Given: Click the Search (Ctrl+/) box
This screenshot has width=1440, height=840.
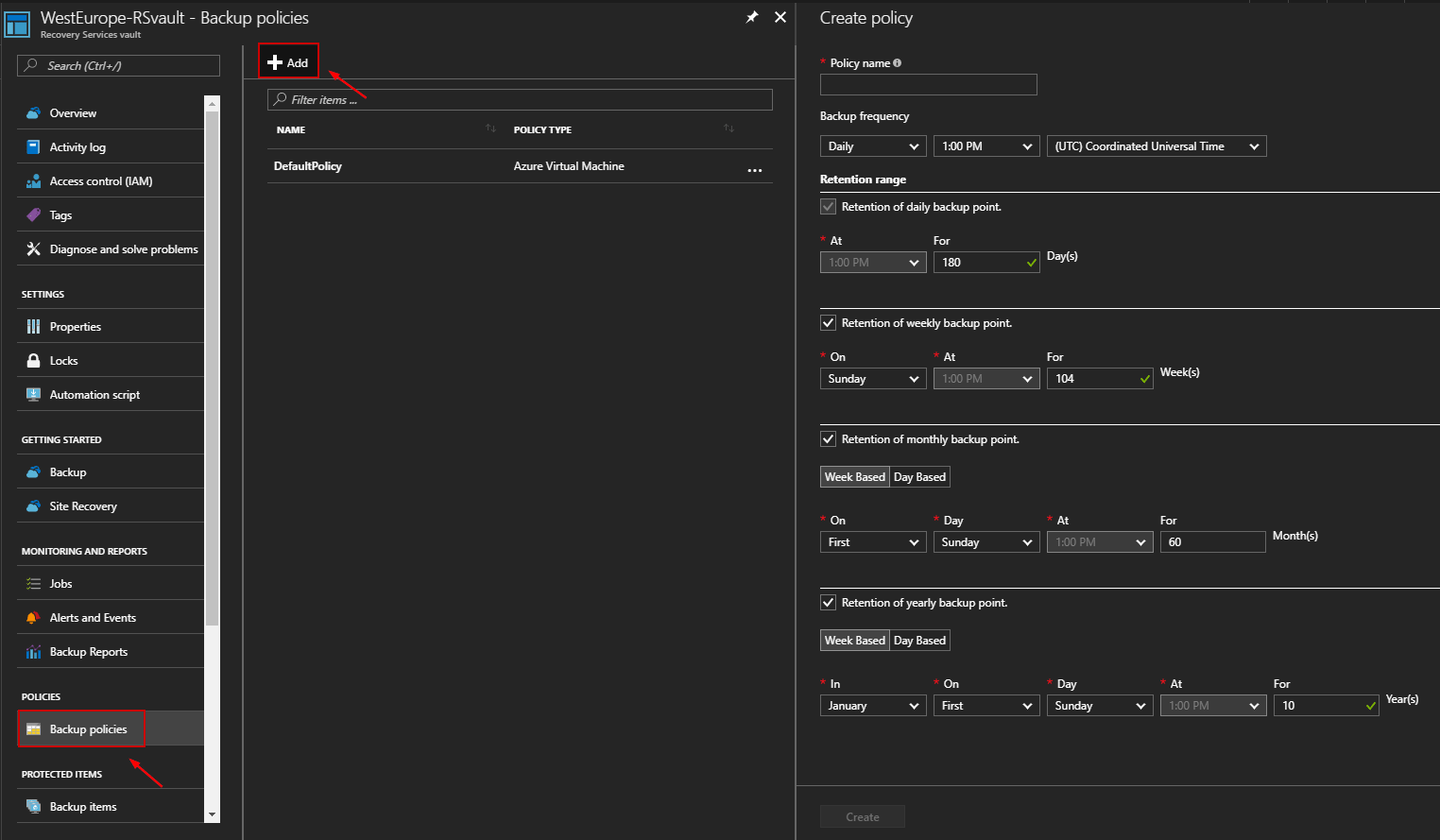Looking at the screenshot, I should [118, 65].
